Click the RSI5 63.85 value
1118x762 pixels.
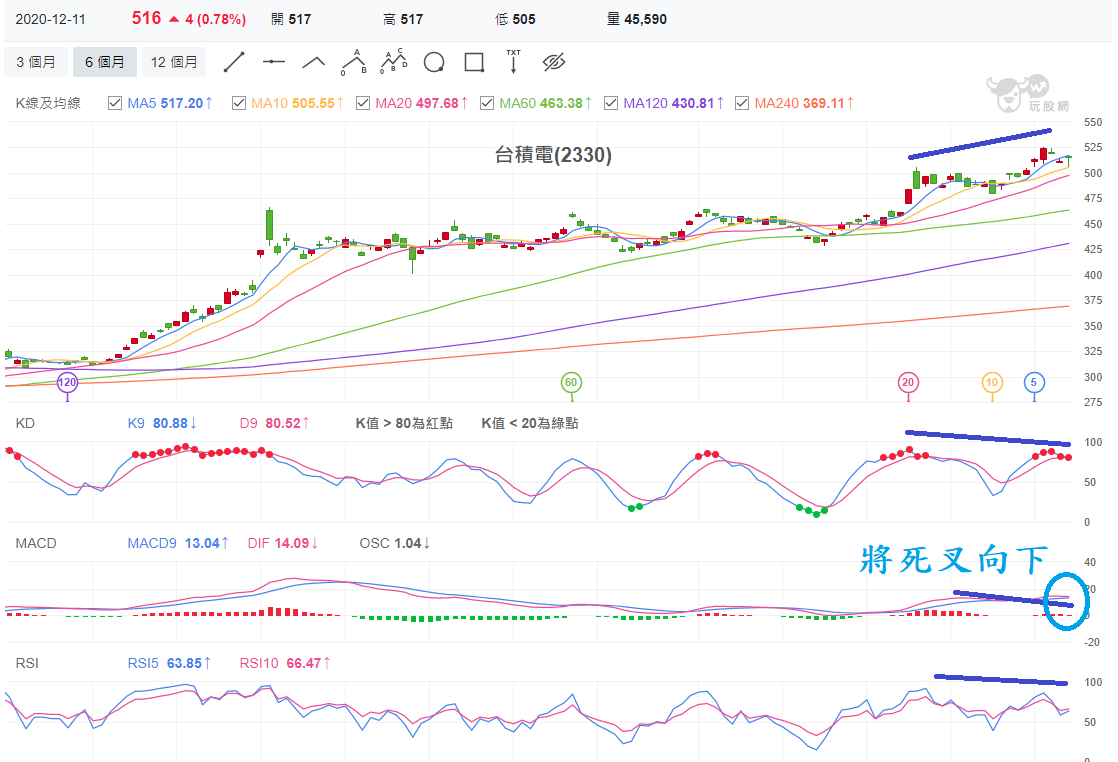169,664
